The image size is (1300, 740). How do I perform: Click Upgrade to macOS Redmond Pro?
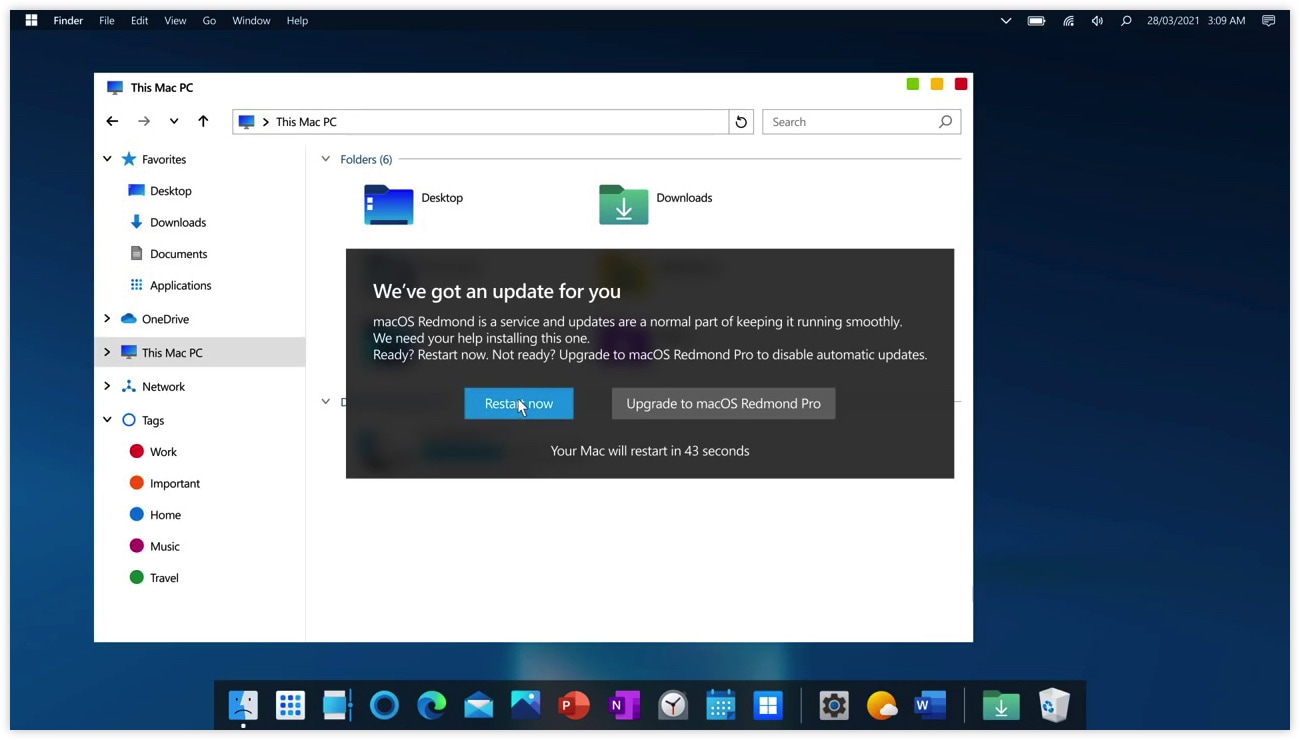tap(723, 403)
